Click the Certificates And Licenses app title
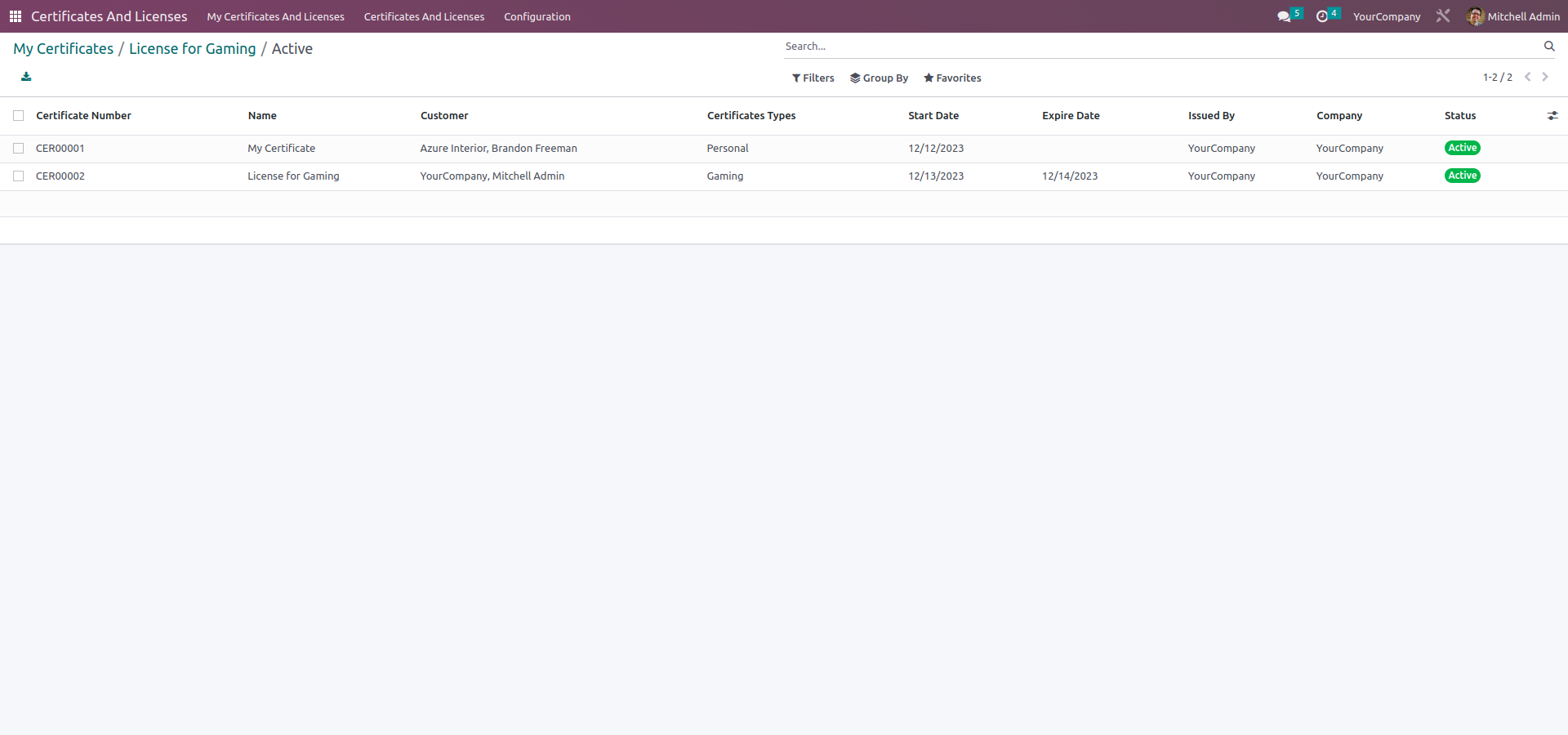Screen dimensions: 1568x735 pyautogui.click(x=109, y=16)
